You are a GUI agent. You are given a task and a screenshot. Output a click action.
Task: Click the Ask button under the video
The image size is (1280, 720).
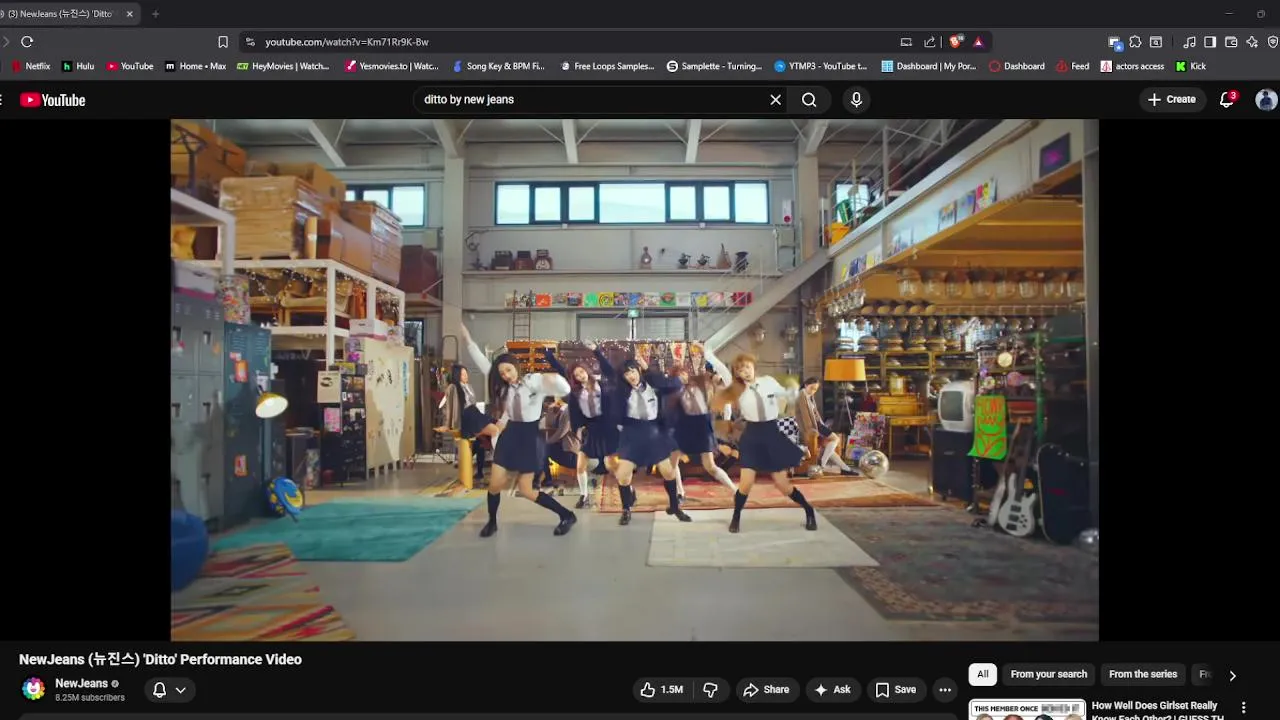tap(832, 690)
